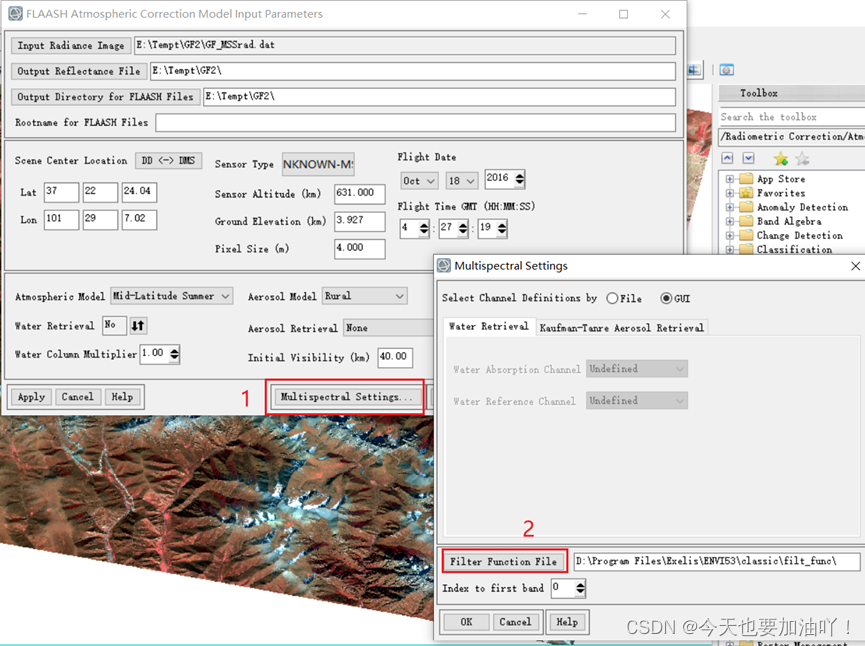865x646 pixels.
Task: Adjust the Flight Time hours stepper
Action: click(x=424, y=228)
